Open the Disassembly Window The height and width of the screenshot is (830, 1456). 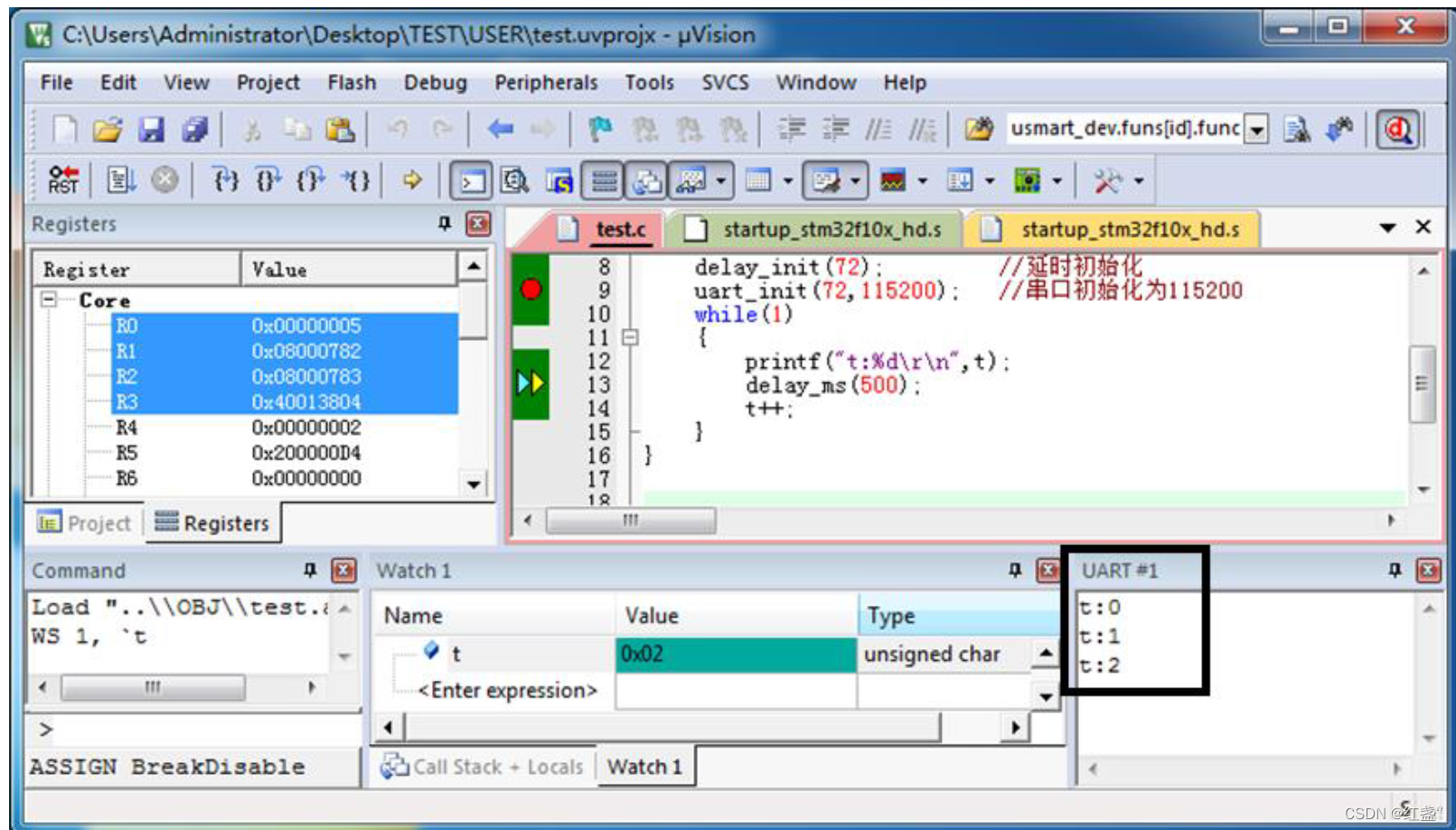[x=513, y=181]
